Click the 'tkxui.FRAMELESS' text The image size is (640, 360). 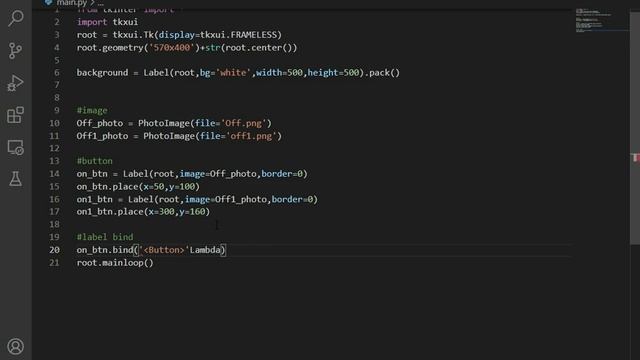coord(238,35)
